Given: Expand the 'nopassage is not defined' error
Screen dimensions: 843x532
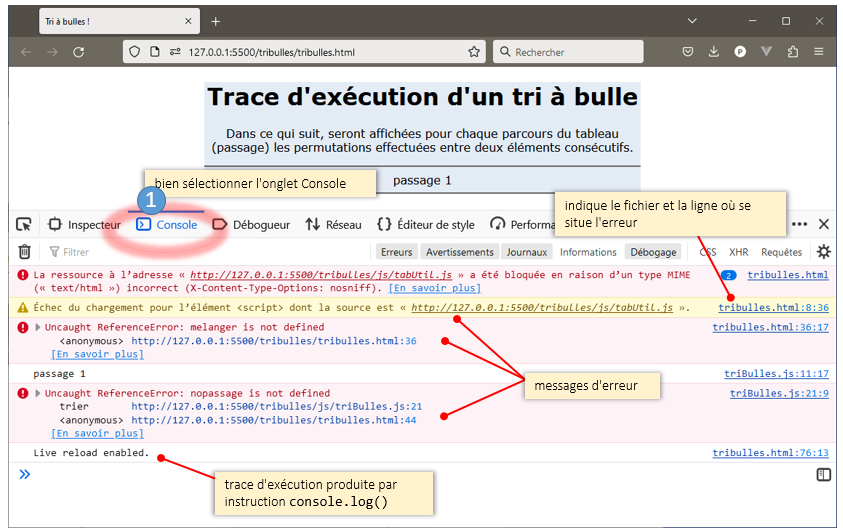Looking at the screenshot, I should point(39,394).
